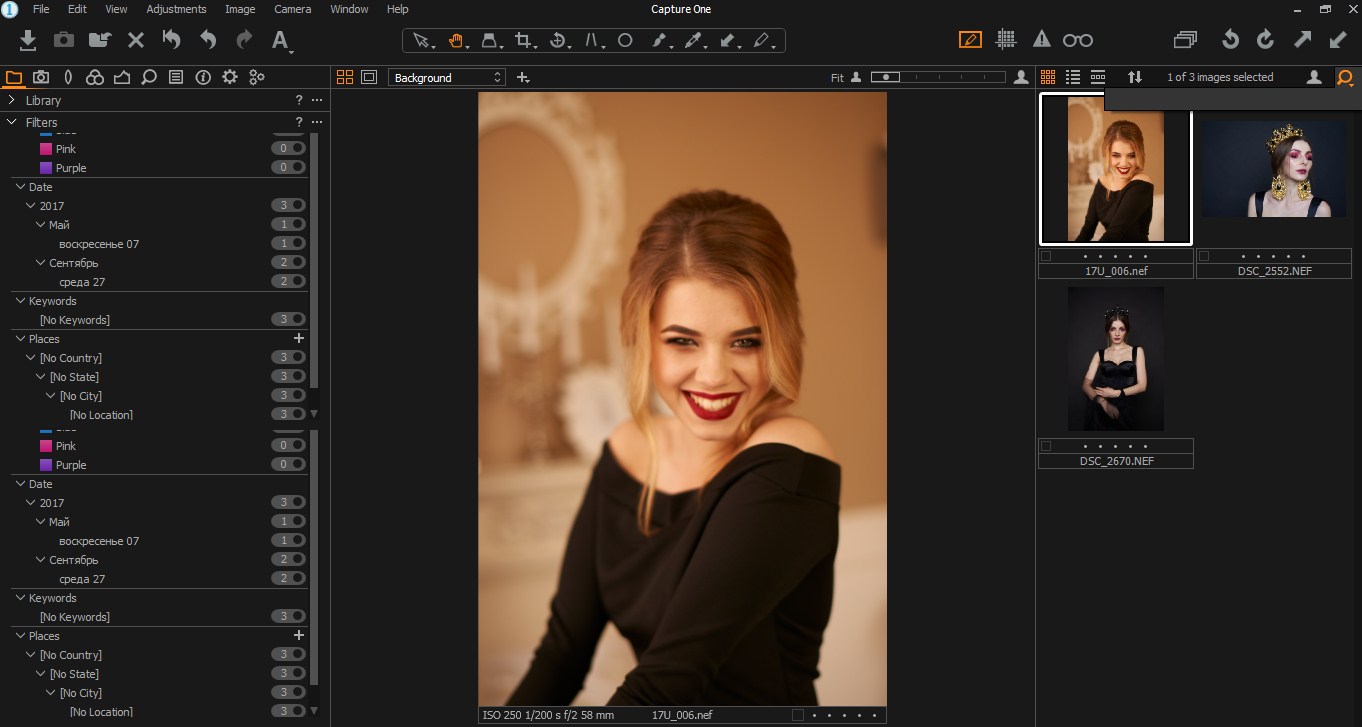Image resolution: width=1362 pixels, height=727 pixels.
Task: Open the Background layer dropdown
Action: [447, 77]
